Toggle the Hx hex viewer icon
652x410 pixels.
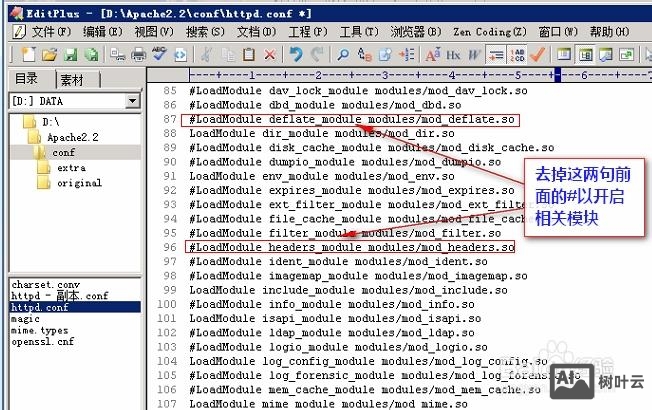(453, 54)
